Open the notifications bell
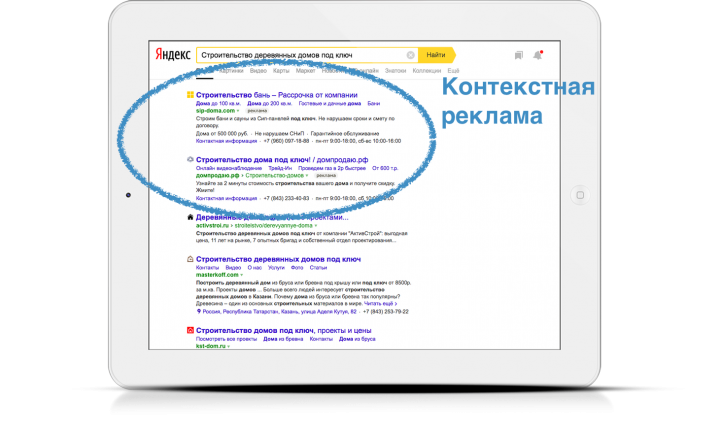The height and width of the screenshot is (428, 720). tap(538, 55)
